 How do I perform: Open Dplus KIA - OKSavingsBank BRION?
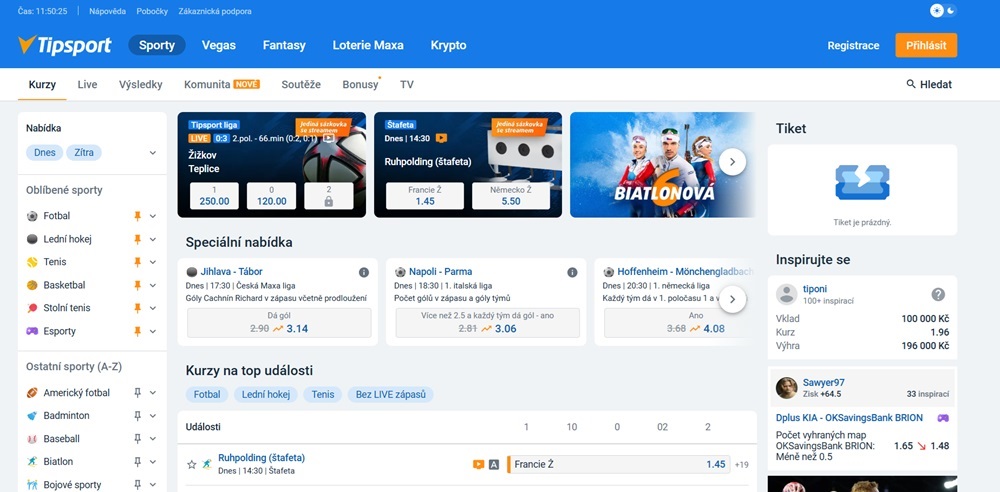[x=849, y=418]
